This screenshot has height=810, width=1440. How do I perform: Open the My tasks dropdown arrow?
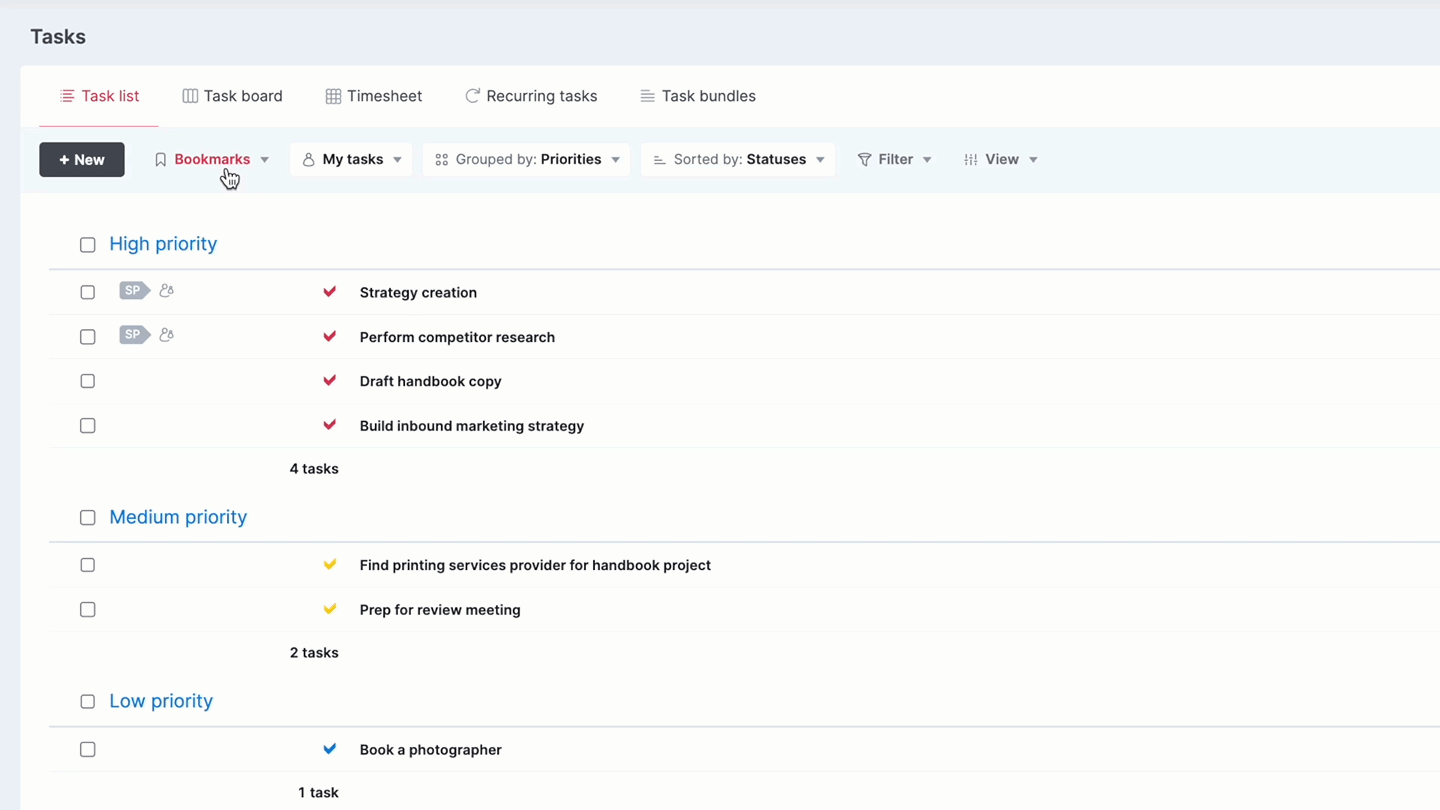point(397,160)
